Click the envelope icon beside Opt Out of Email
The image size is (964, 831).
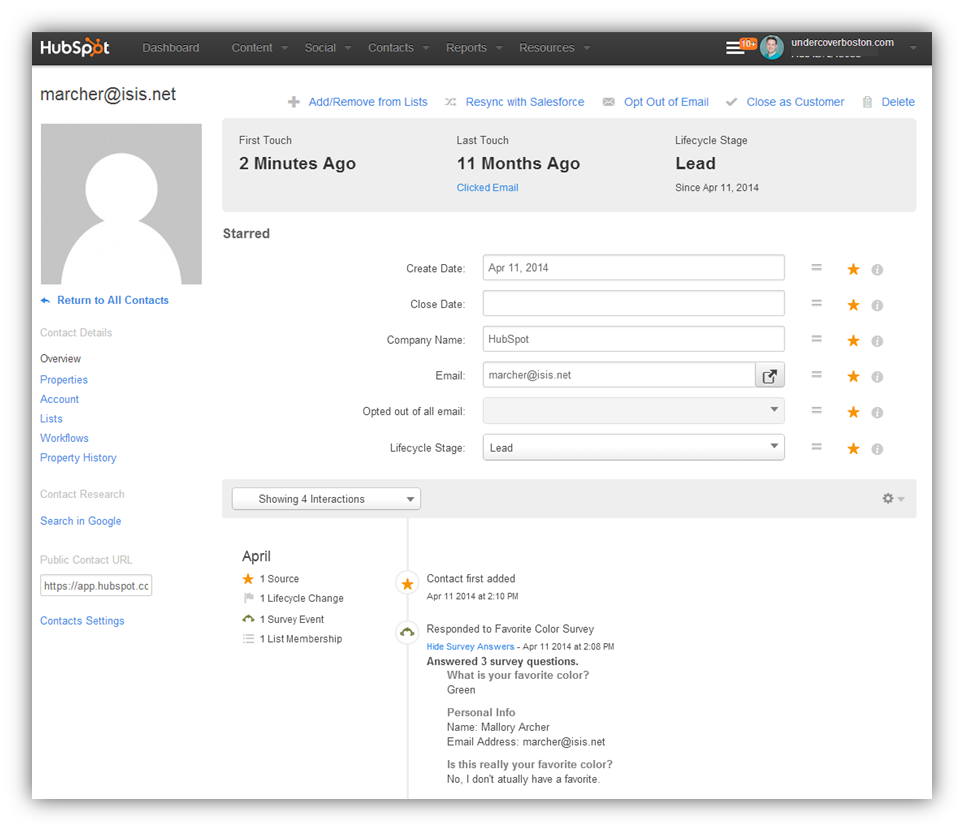point(608,102)
